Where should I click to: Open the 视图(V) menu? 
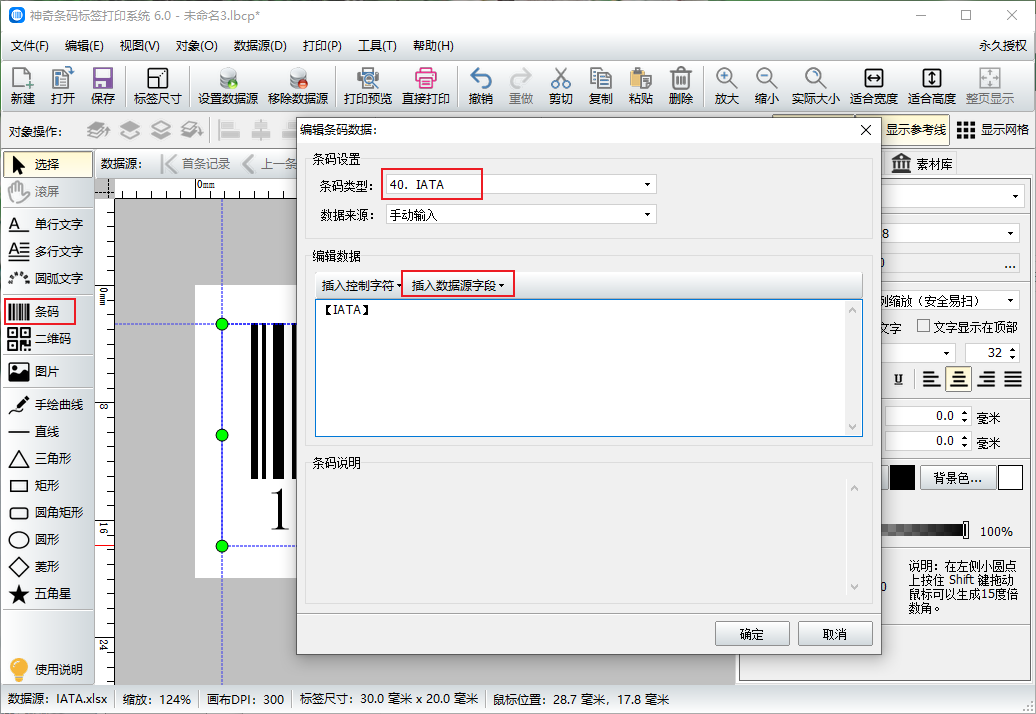coord(139,46)
